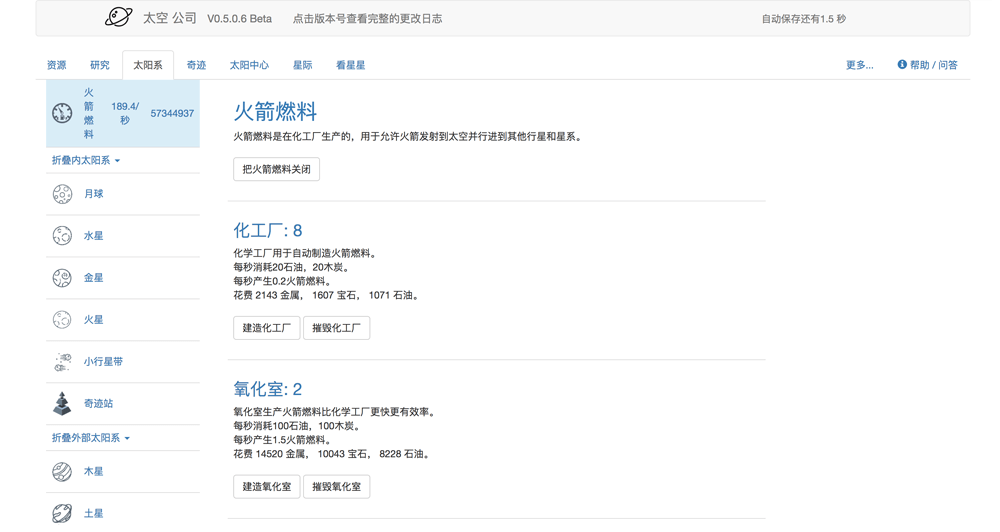
Task: Click 摧毁氧化室 button
Action: point(336,487)
